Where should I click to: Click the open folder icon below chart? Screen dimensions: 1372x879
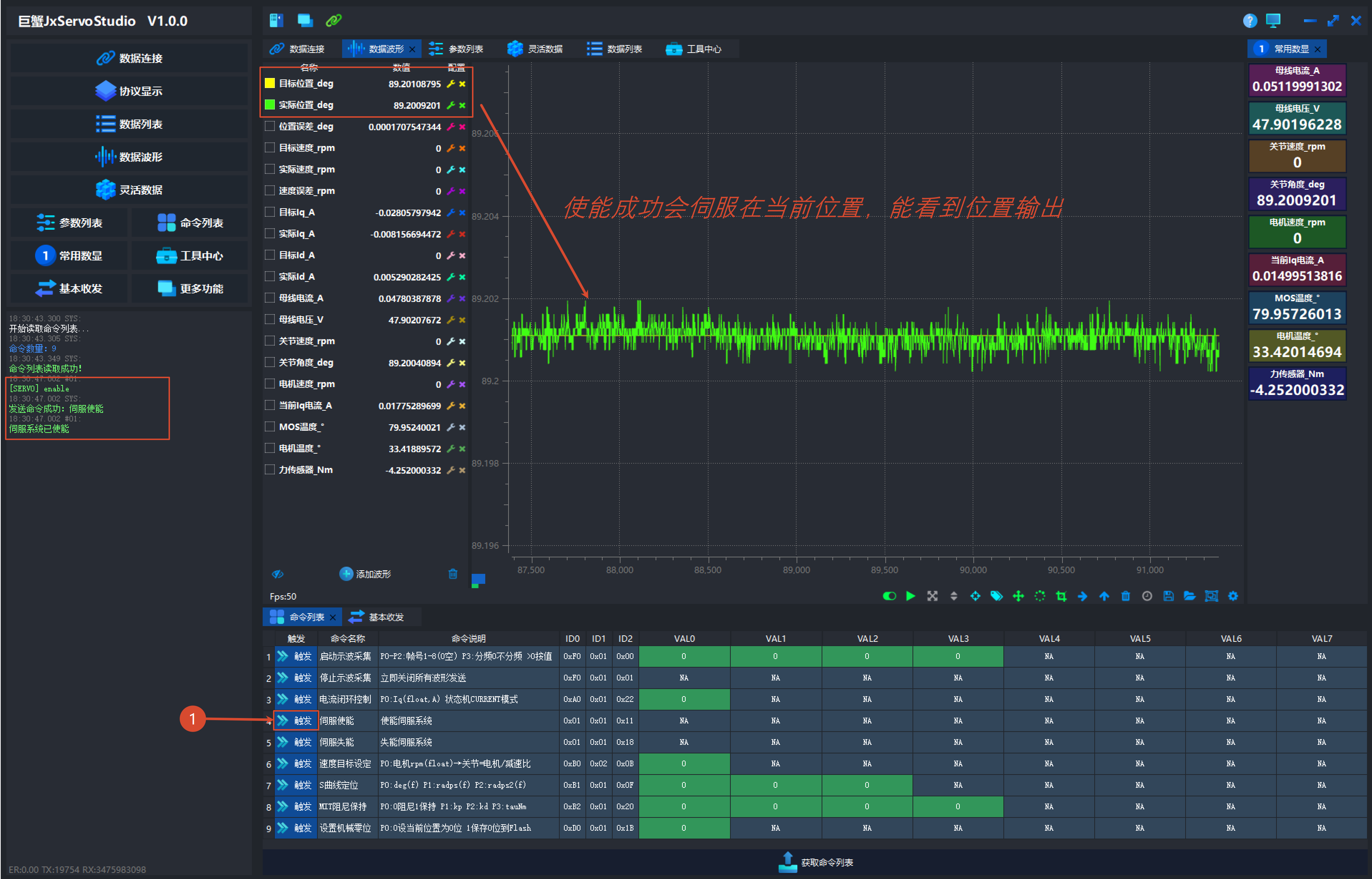(1190, 596)
